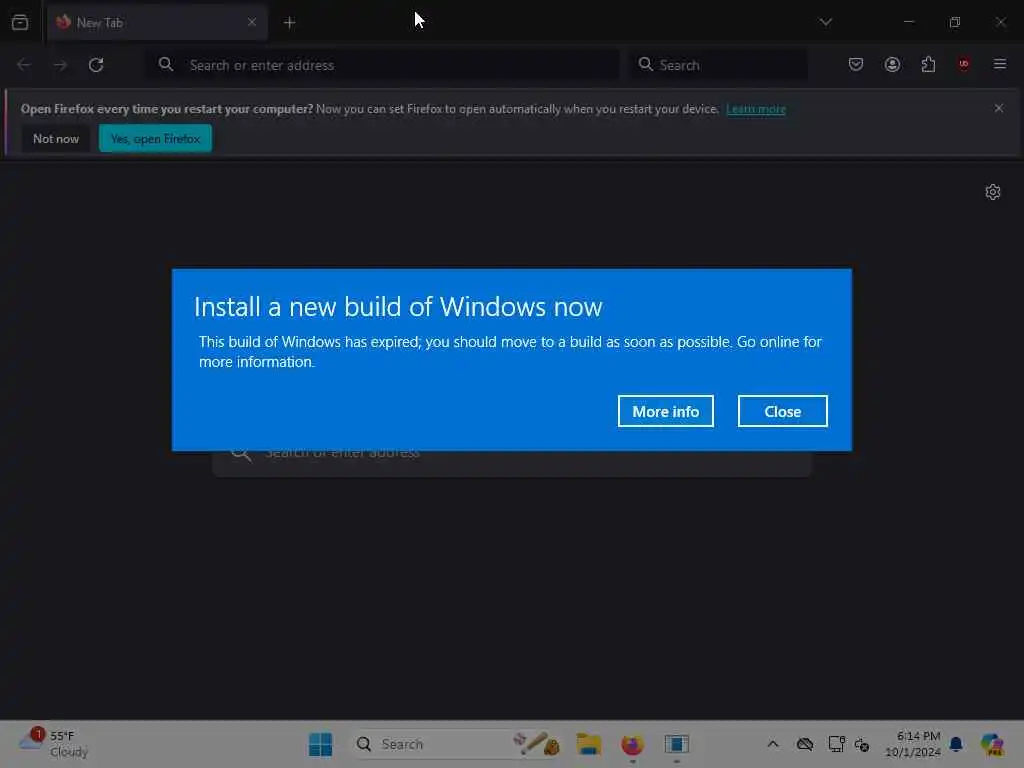The width and height of the screenshot is (1024, 768).
Task: Choose Not now in notification bar
Action: (56, 138)
